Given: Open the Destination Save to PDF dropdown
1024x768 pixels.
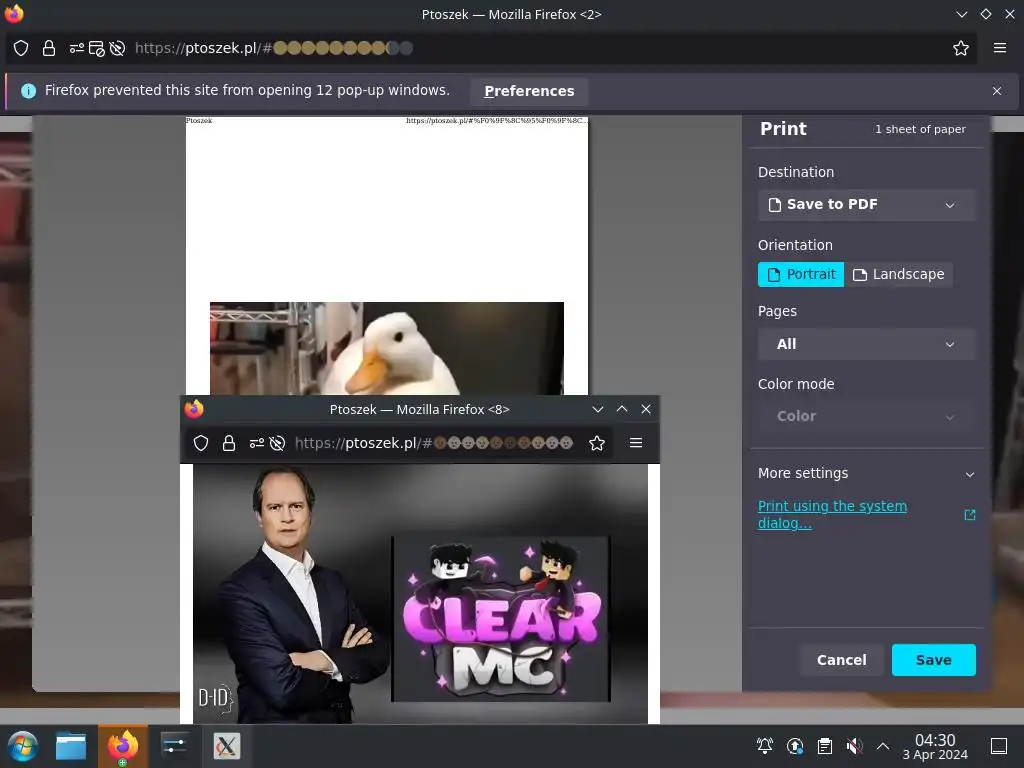Looking at the screenshot, I should coord(866,204).
